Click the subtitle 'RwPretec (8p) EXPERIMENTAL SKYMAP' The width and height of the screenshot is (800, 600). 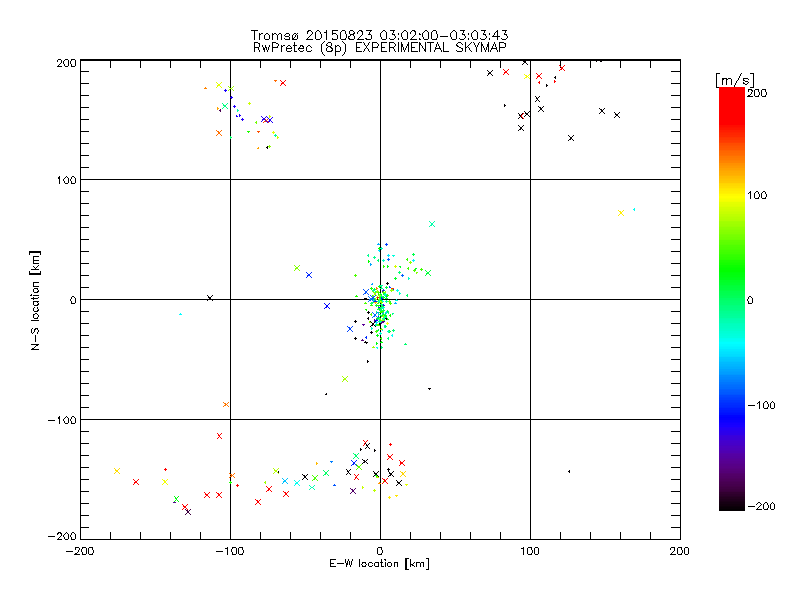380,48
